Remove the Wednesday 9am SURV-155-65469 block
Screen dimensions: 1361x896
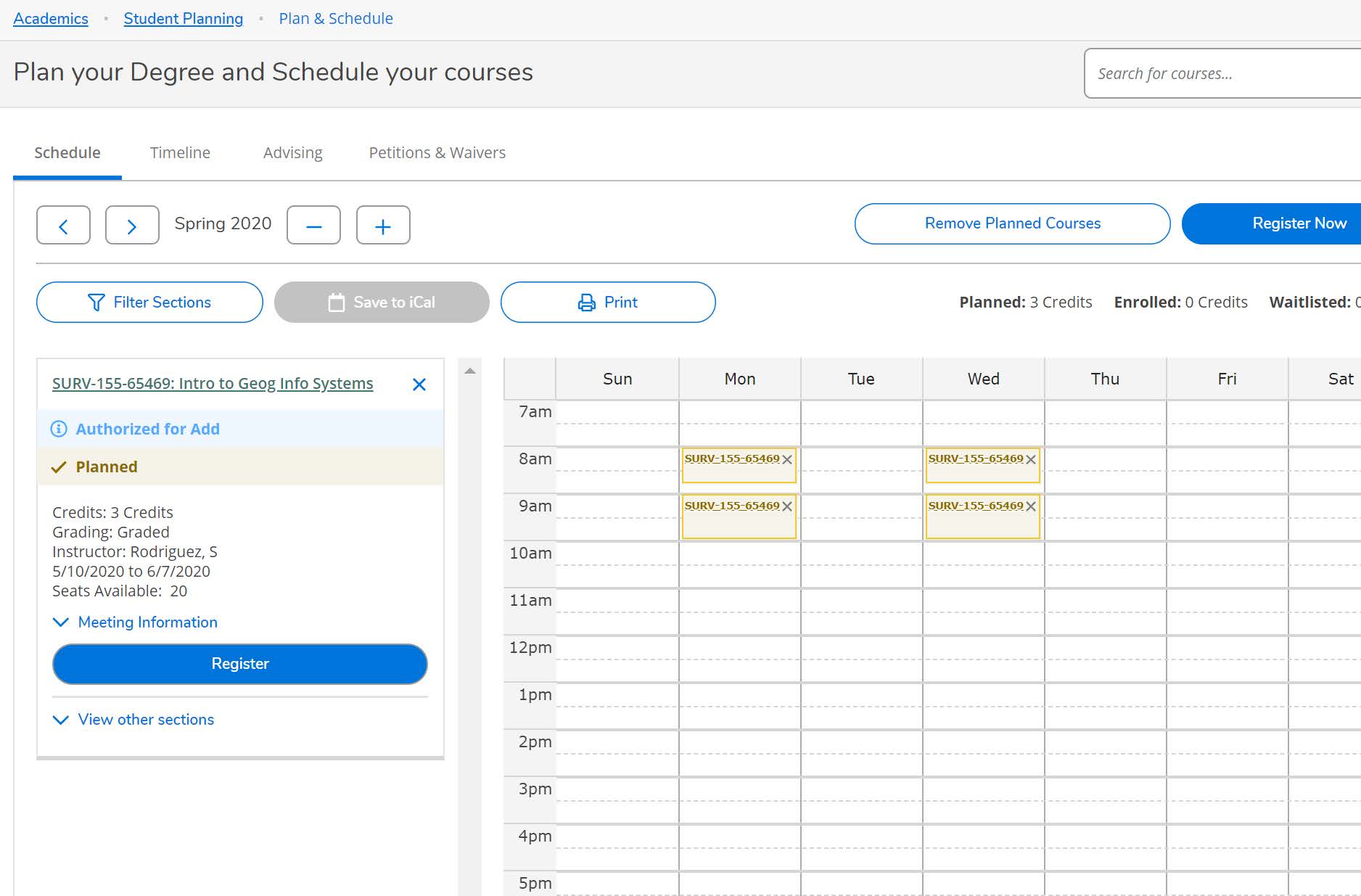pos(1031,506)
